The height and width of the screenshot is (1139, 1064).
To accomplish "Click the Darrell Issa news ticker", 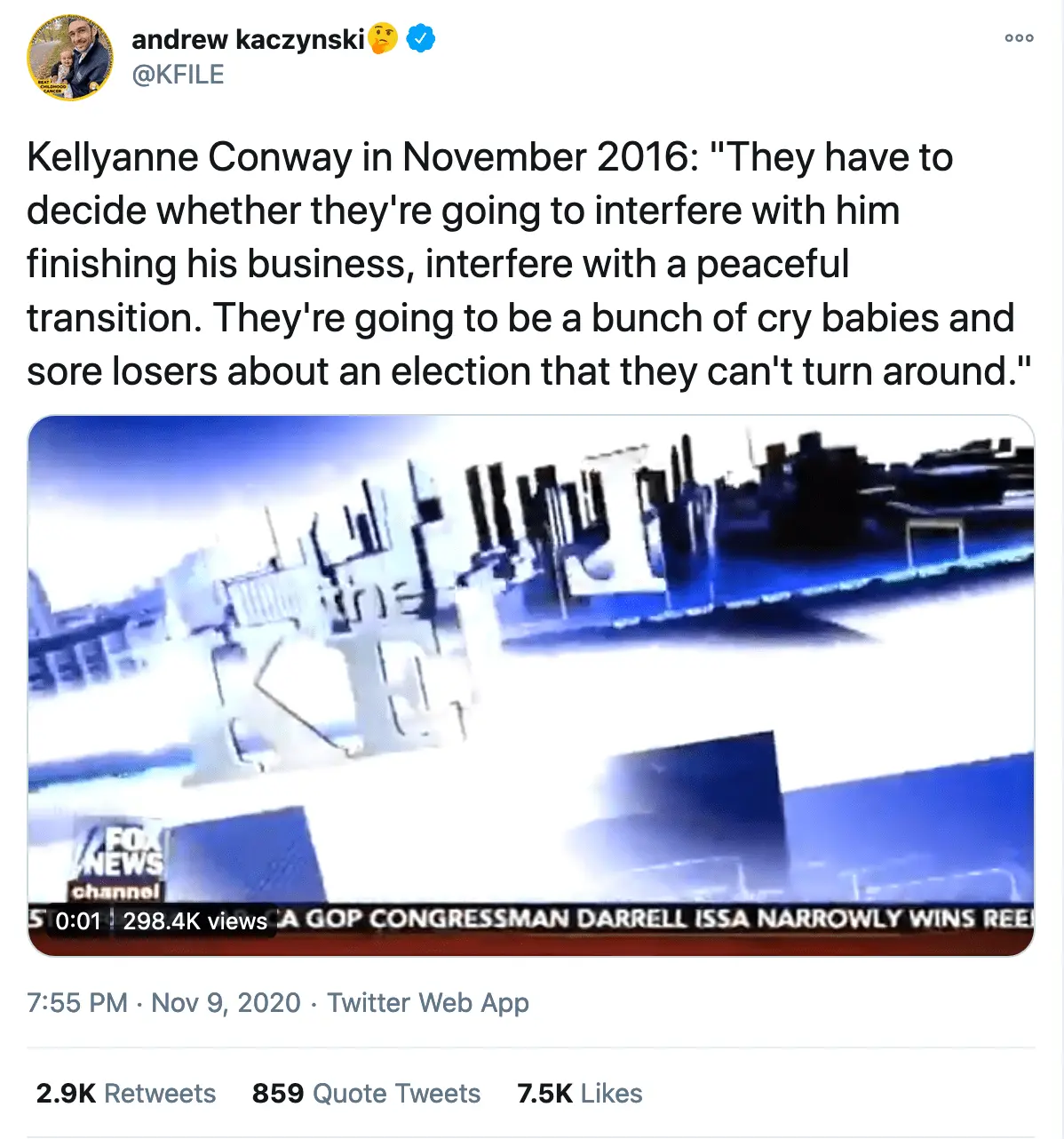I will click(x=653, y=919).
